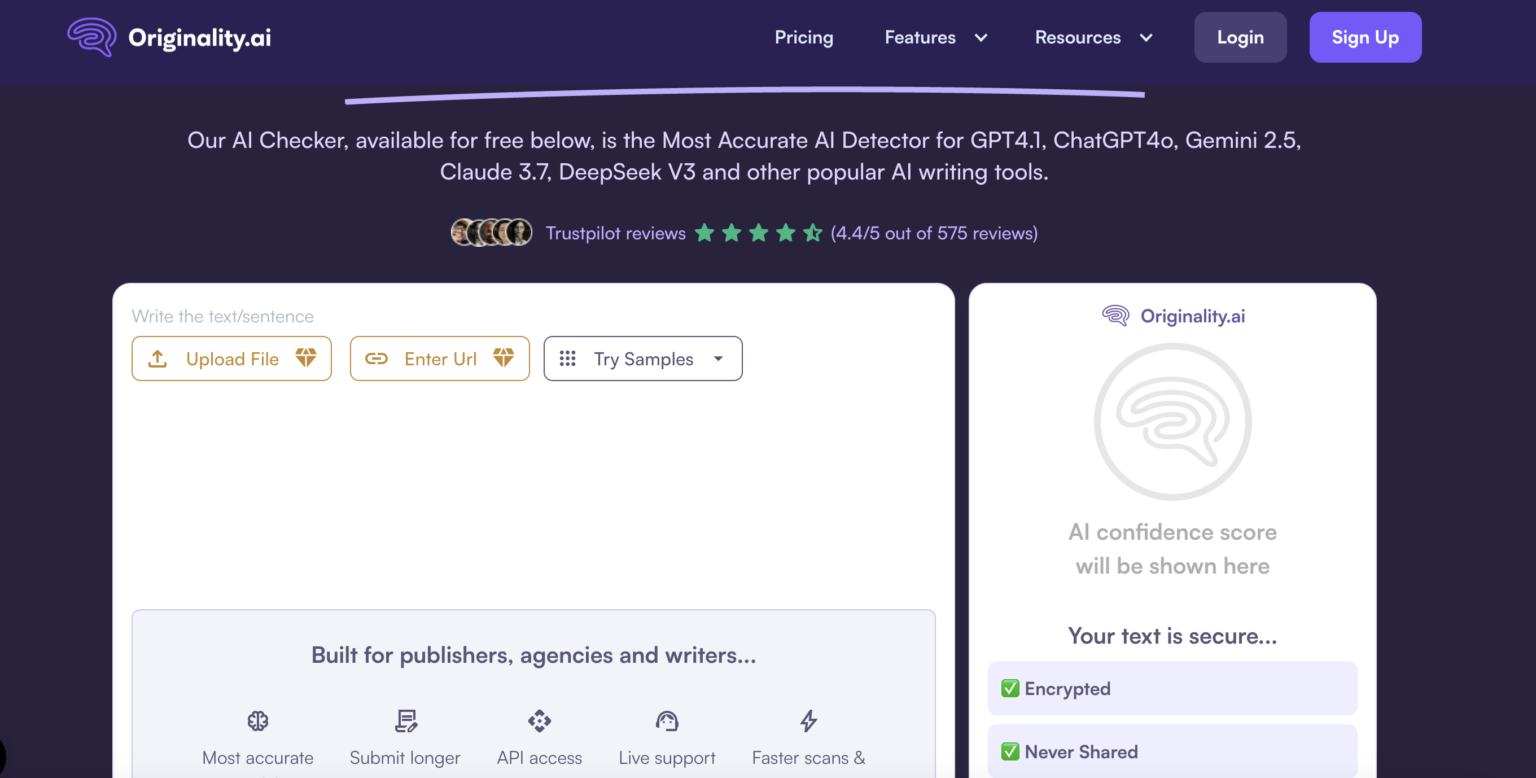Click the chain link icon on Enter Url
The height and width of the screenshot is (778, 1536).
tap(376, 359)
